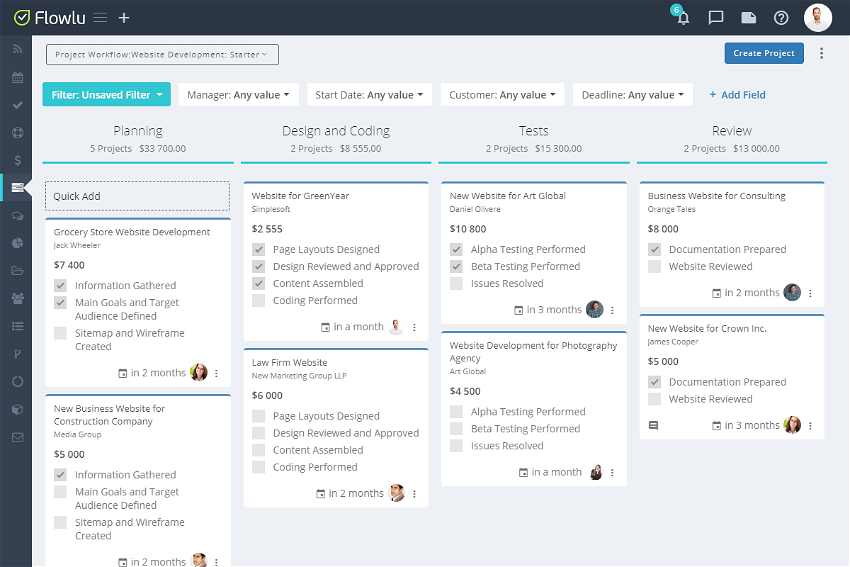Screen dimensions: 850x567
Task: Check Website Reviewed for Business Website for Consulting
Action: pos(655,267)
